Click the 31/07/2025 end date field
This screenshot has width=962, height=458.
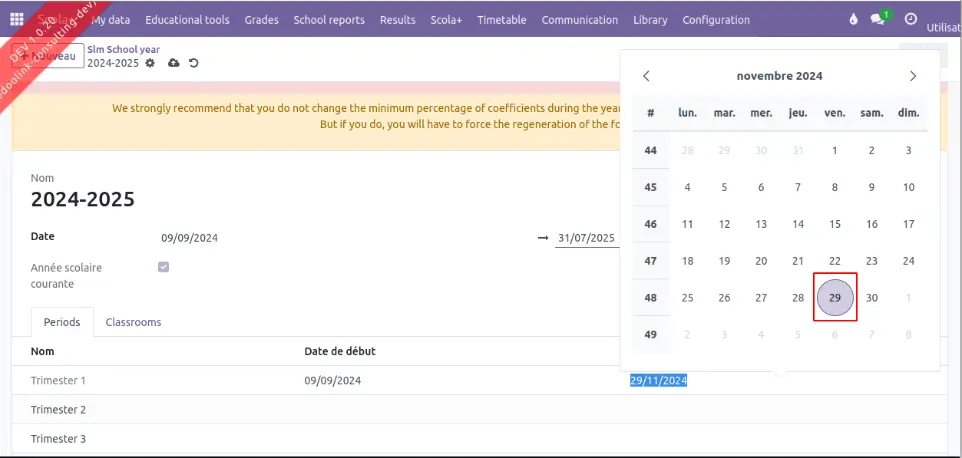point(586,238)
